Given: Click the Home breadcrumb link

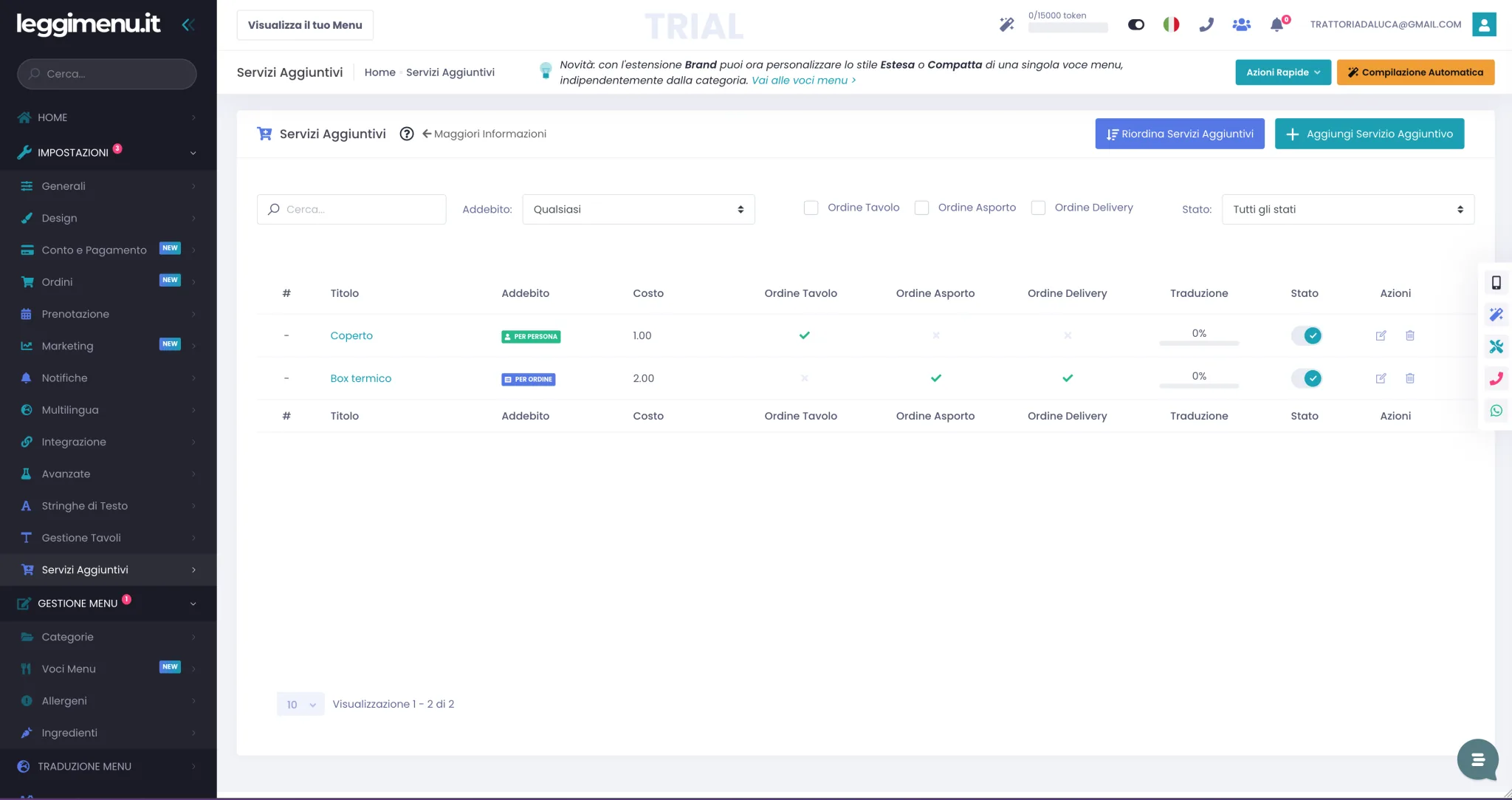Looking at the screenshot, I should 380,72.
